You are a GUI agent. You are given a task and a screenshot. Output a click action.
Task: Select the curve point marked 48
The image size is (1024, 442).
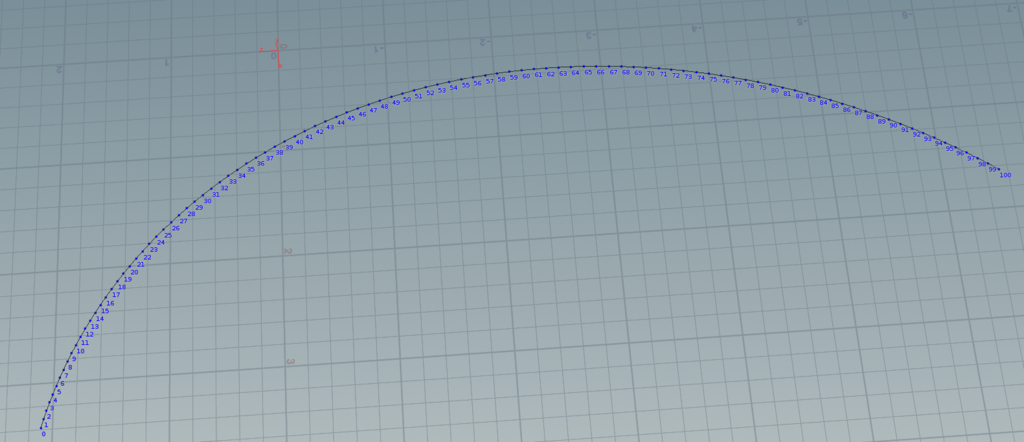[385, 106]
